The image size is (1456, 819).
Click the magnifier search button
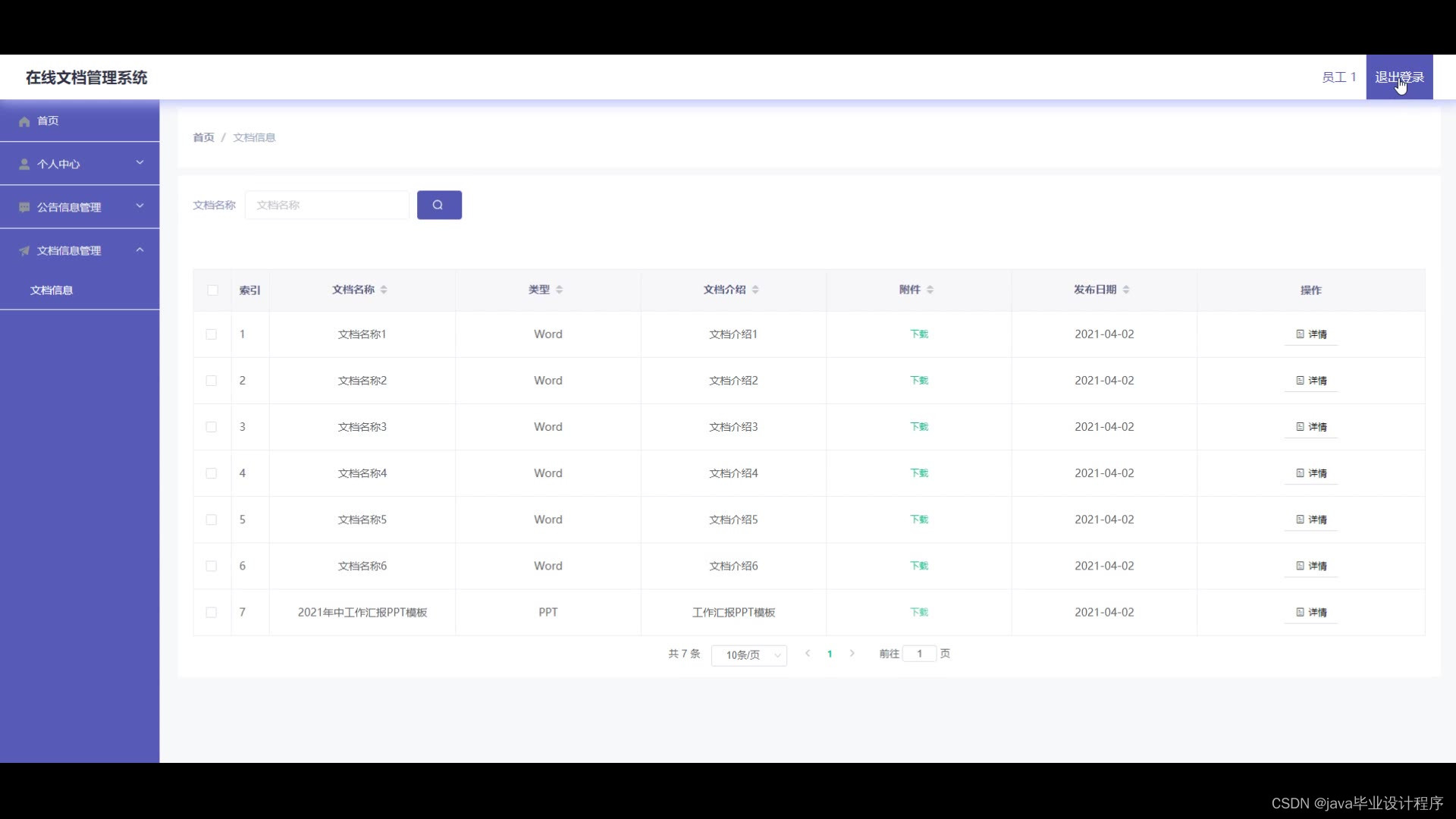point(438,205)
